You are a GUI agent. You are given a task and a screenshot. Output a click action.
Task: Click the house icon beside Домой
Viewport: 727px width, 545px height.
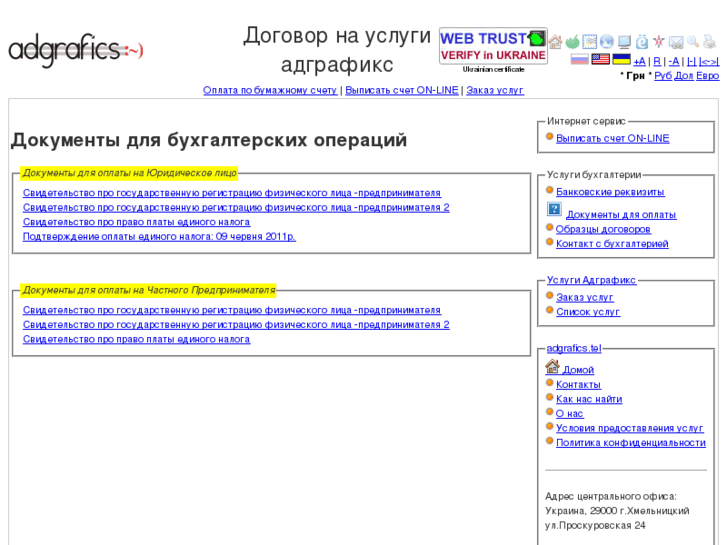pos(552,366)
